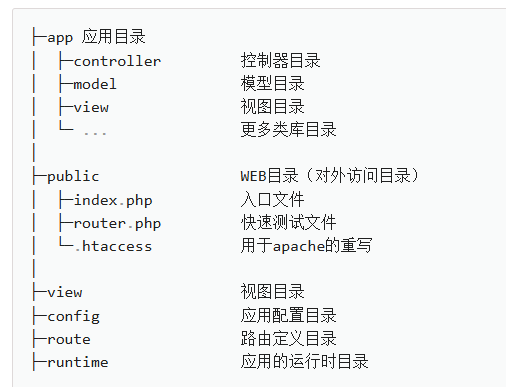Select the app directory entry
The width and height of the screenshot is (506, 387).
(x=60, y=37)
